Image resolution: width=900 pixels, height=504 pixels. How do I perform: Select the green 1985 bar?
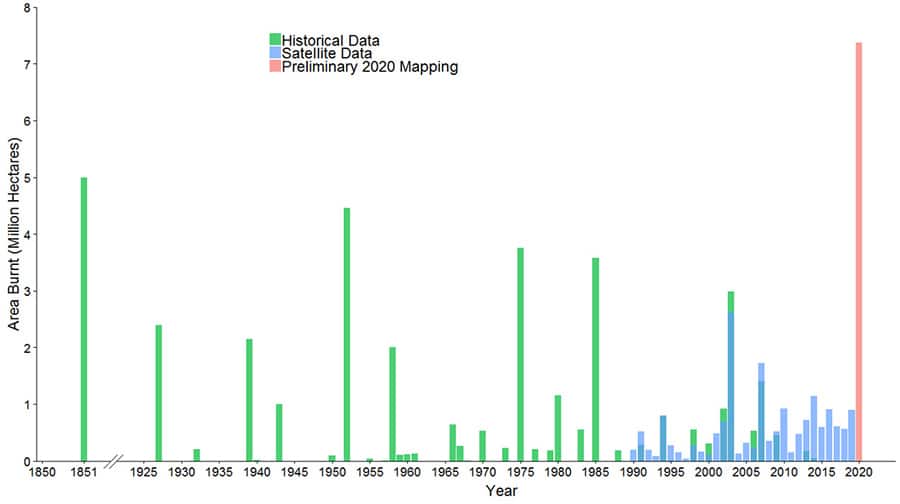click(595, 360)
